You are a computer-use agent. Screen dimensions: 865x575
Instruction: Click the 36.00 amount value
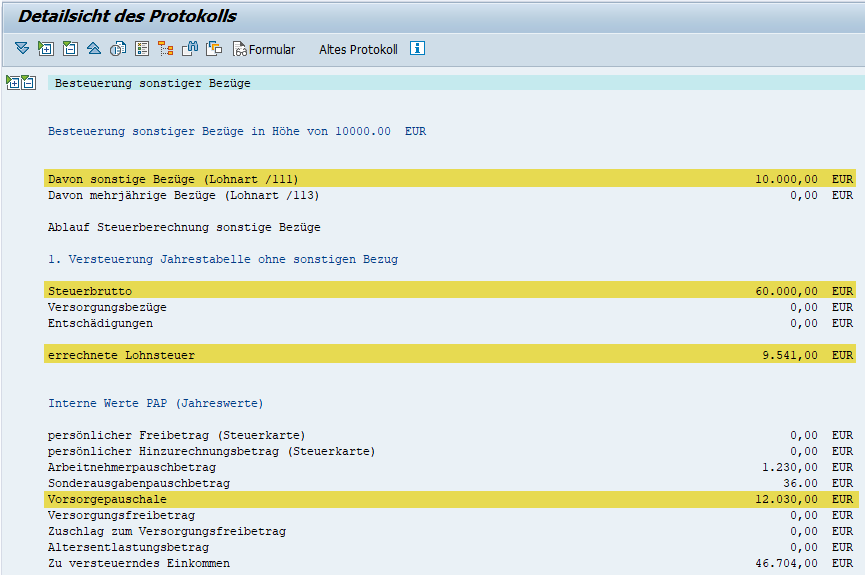tap(800, 483)
